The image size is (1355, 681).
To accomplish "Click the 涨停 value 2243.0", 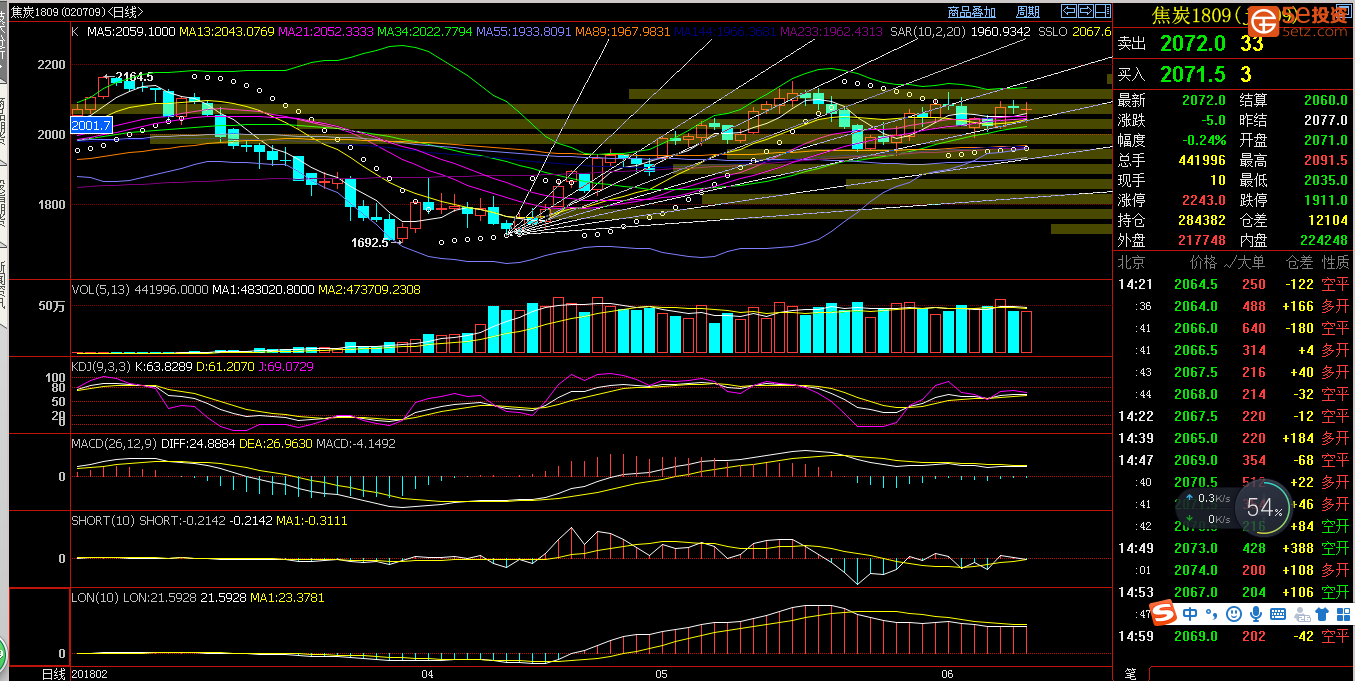I will click(x=1204, y=200).
